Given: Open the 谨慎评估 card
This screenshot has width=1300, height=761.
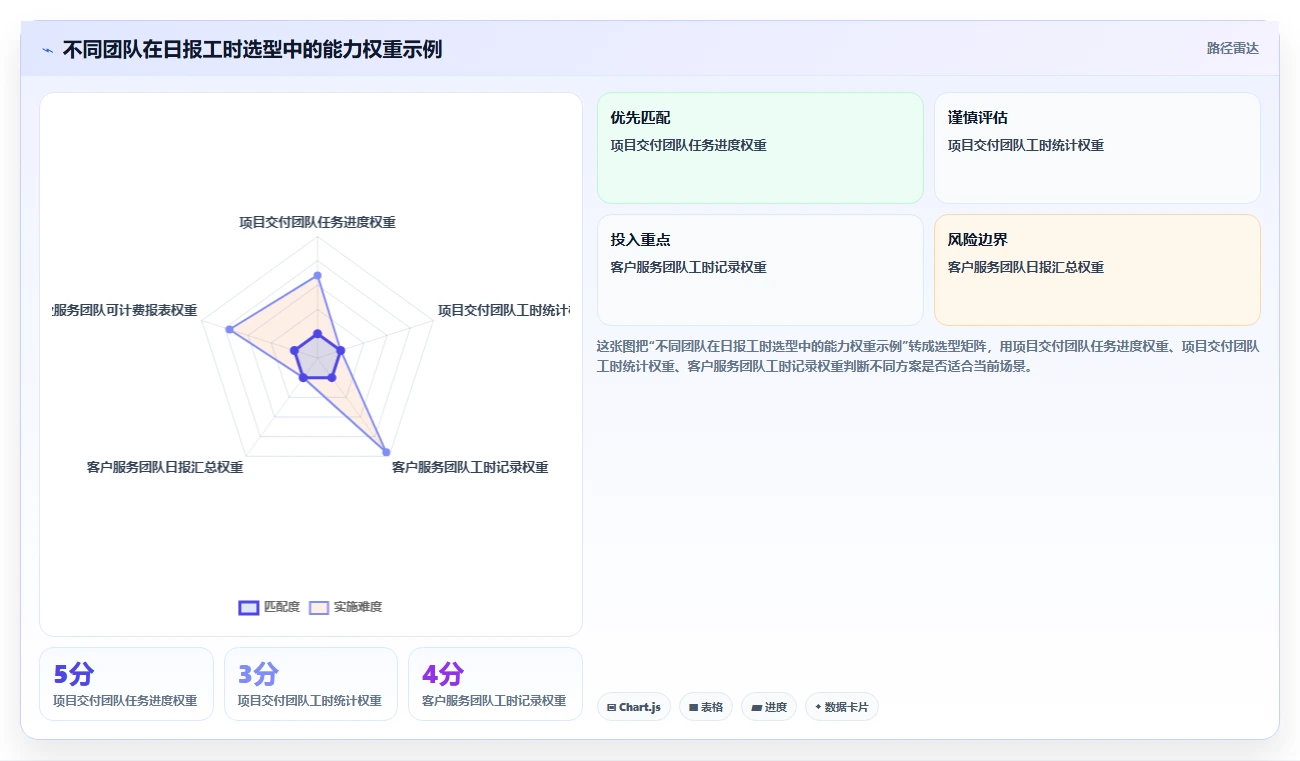Looking at the screenshot, I should tap(1097, 148).
